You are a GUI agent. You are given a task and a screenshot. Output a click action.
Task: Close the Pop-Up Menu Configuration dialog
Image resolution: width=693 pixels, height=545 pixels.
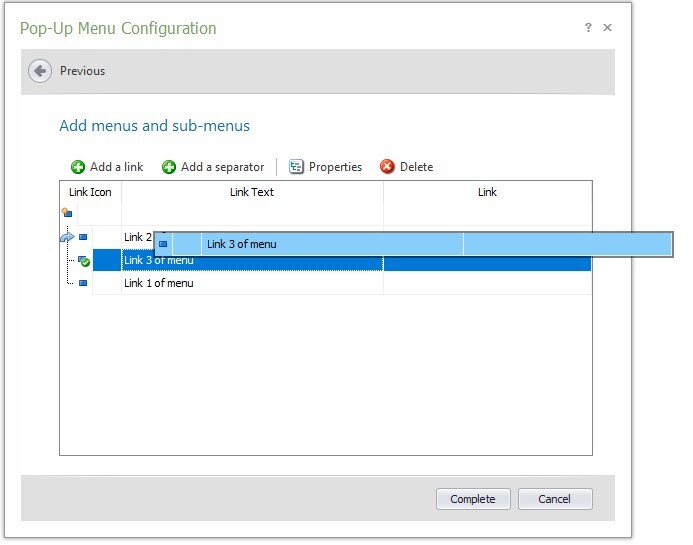click(x=608, y=28)
